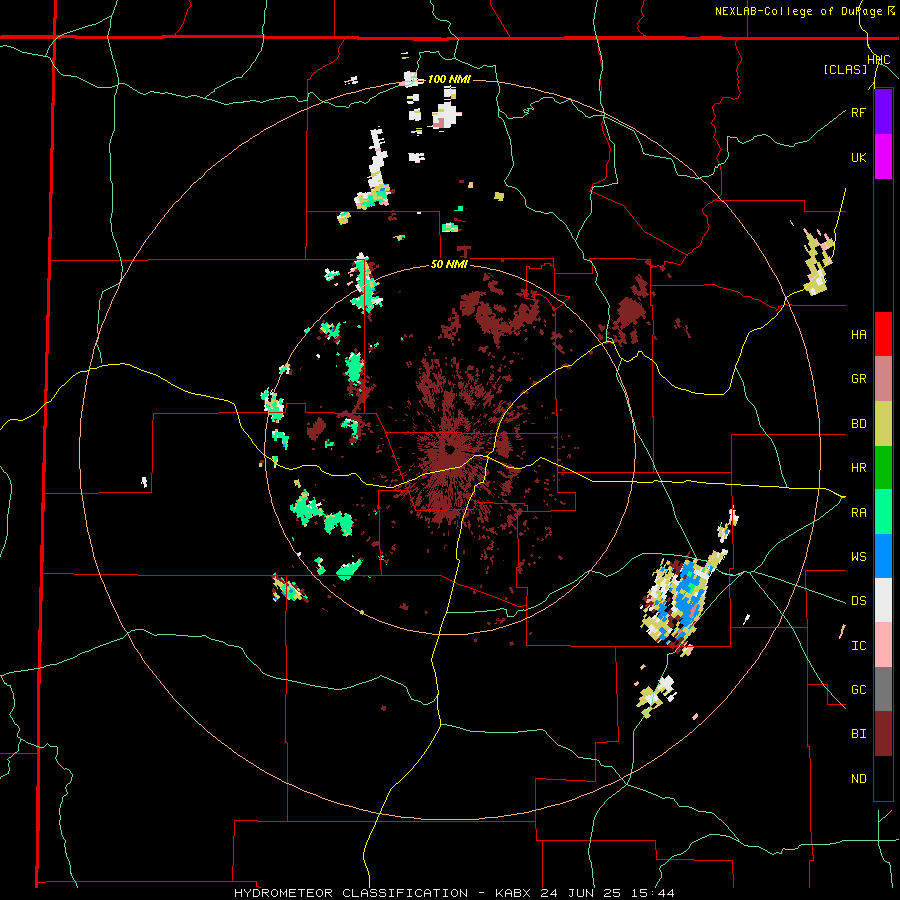Click the RF purple legend color block
The width and height of the screenshot is (900, 900).
[x=883, y=112]
